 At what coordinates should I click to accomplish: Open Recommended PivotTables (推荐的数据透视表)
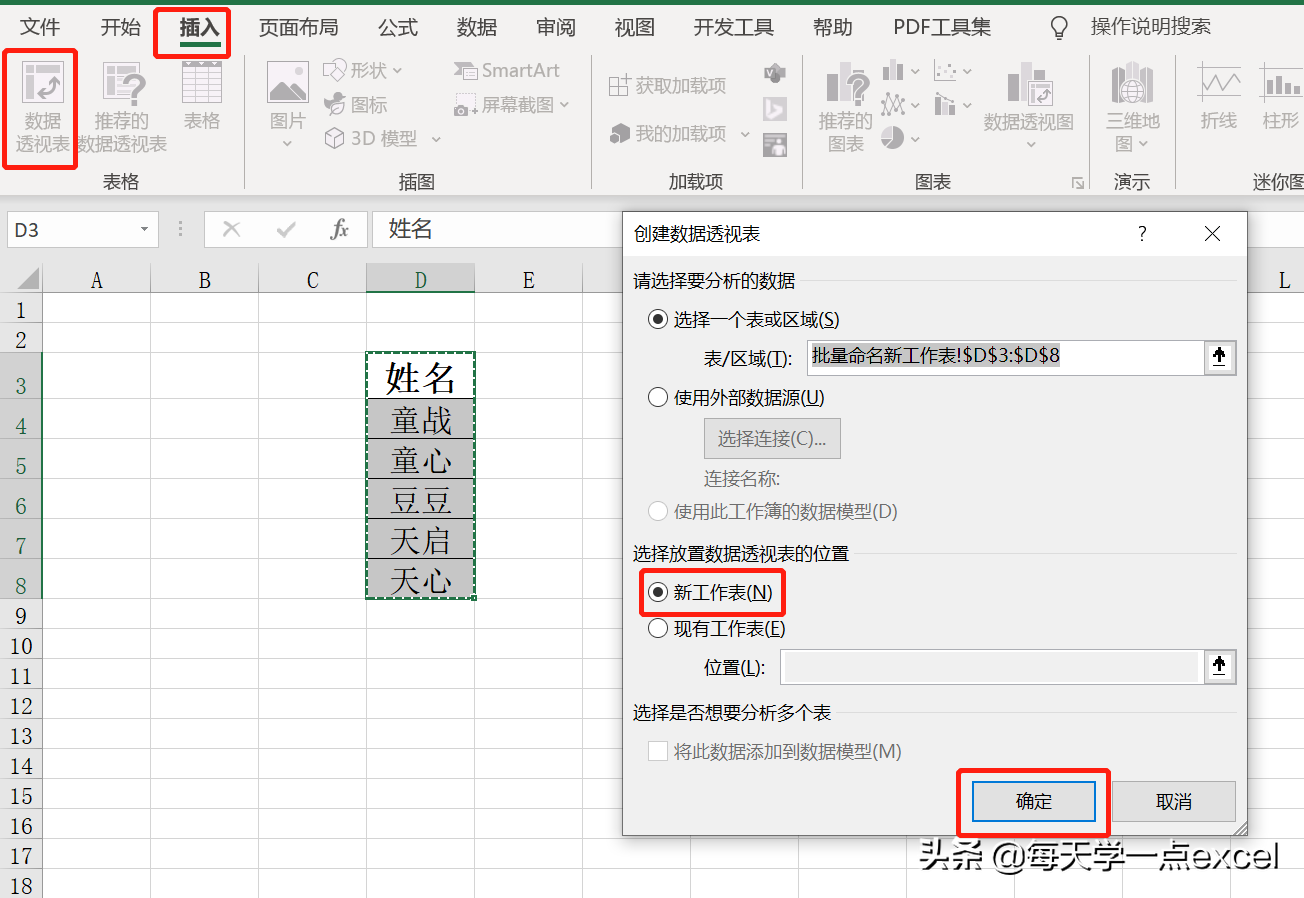[x=122, y=108]
